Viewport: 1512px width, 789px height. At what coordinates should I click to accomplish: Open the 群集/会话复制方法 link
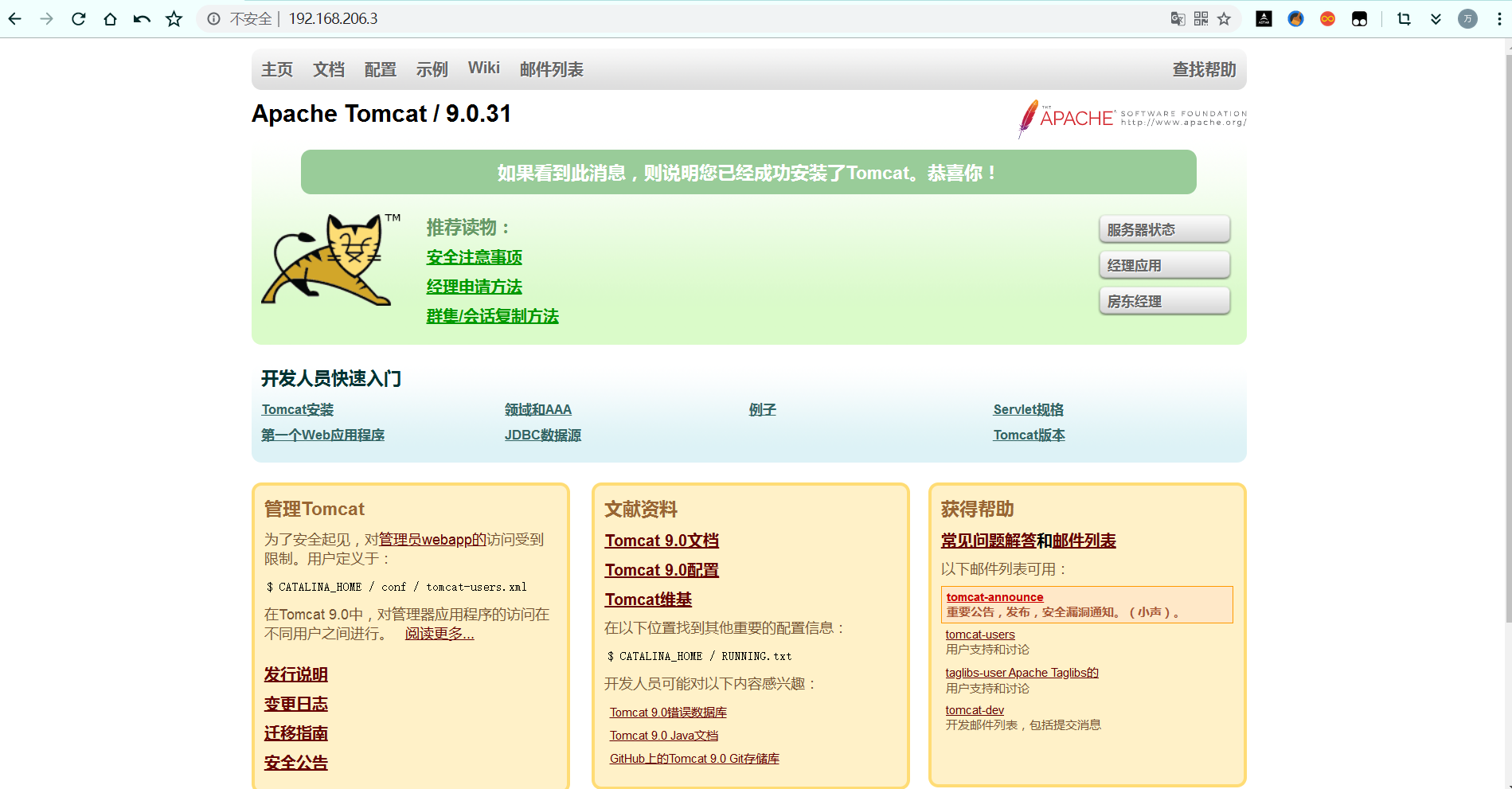click(x=493, y=316)
